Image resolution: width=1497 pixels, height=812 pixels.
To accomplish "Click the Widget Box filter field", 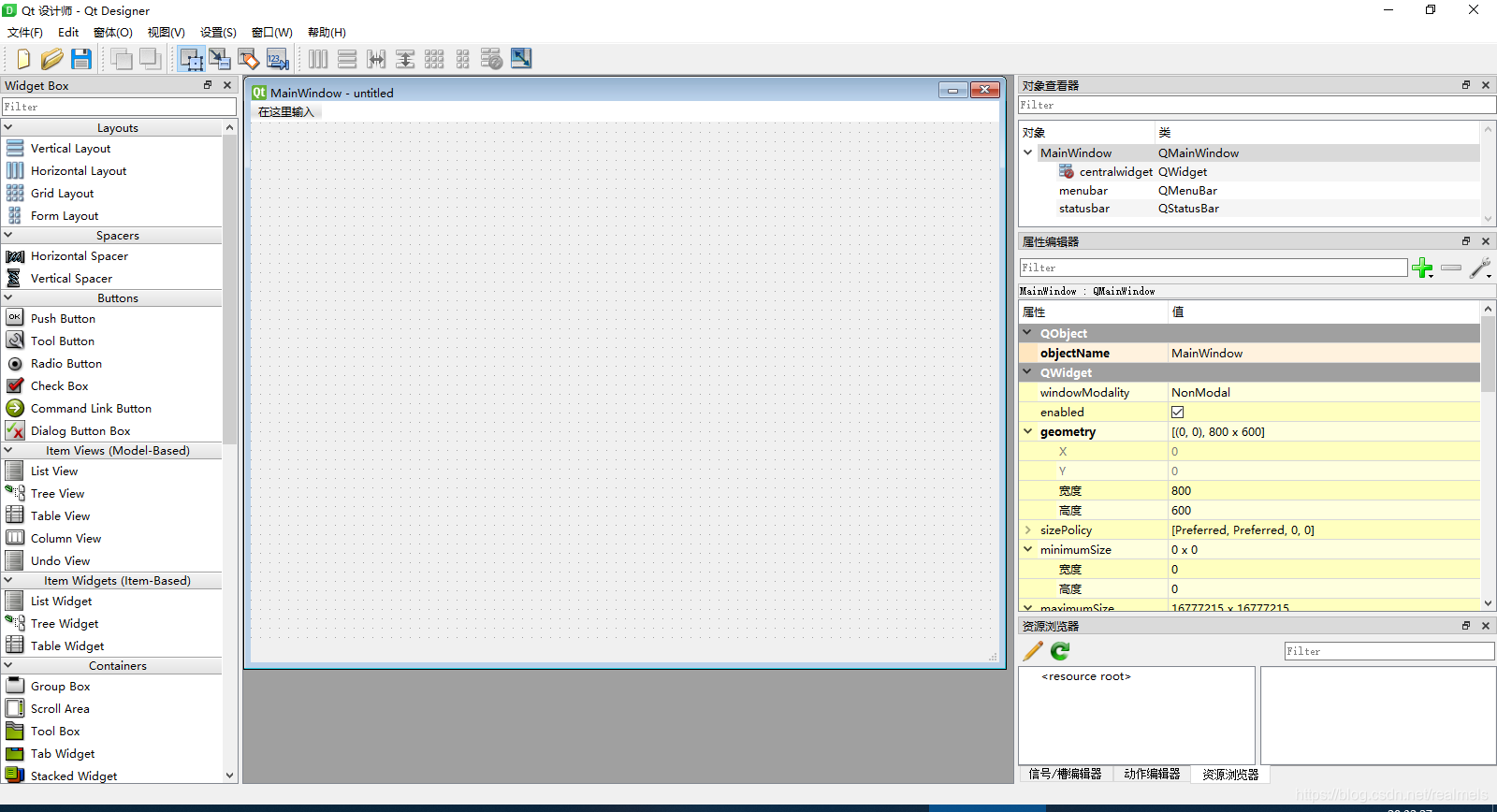I will point(119,107).
